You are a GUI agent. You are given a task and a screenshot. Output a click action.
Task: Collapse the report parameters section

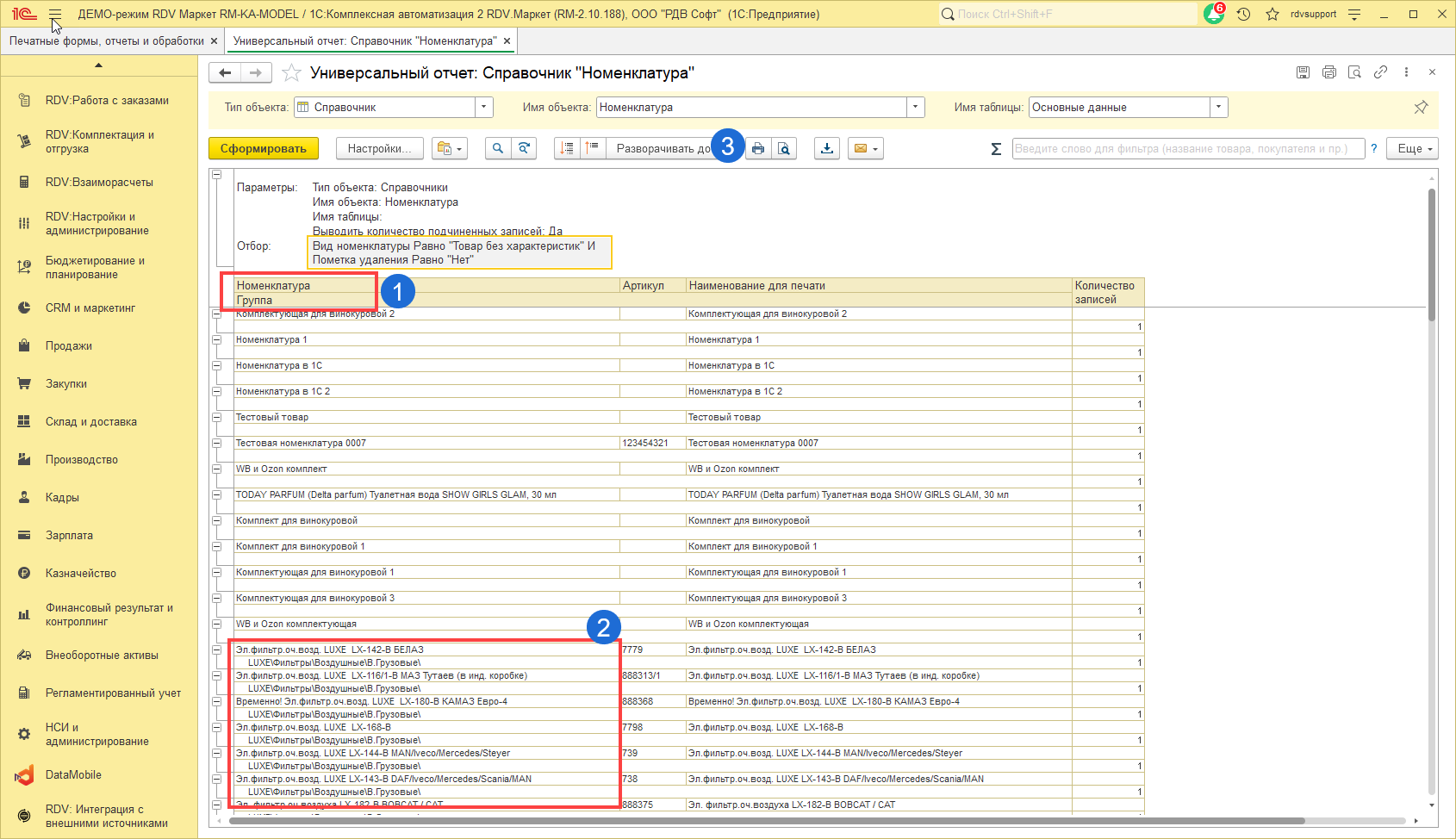tap(217, 175)
